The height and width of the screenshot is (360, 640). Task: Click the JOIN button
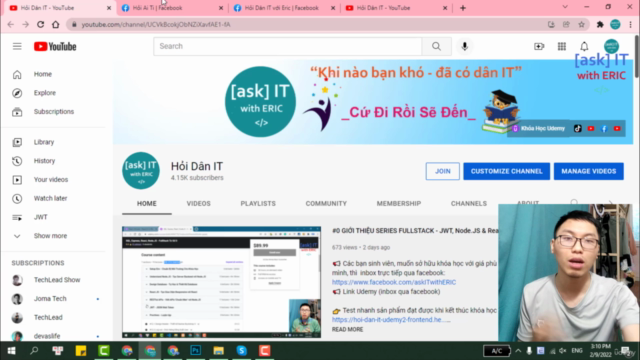tap(442, 171)
